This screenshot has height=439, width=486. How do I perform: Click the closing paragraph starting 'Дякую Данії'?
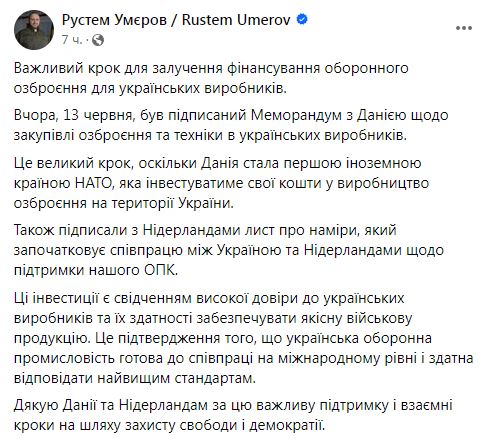[x=233, y=415]
